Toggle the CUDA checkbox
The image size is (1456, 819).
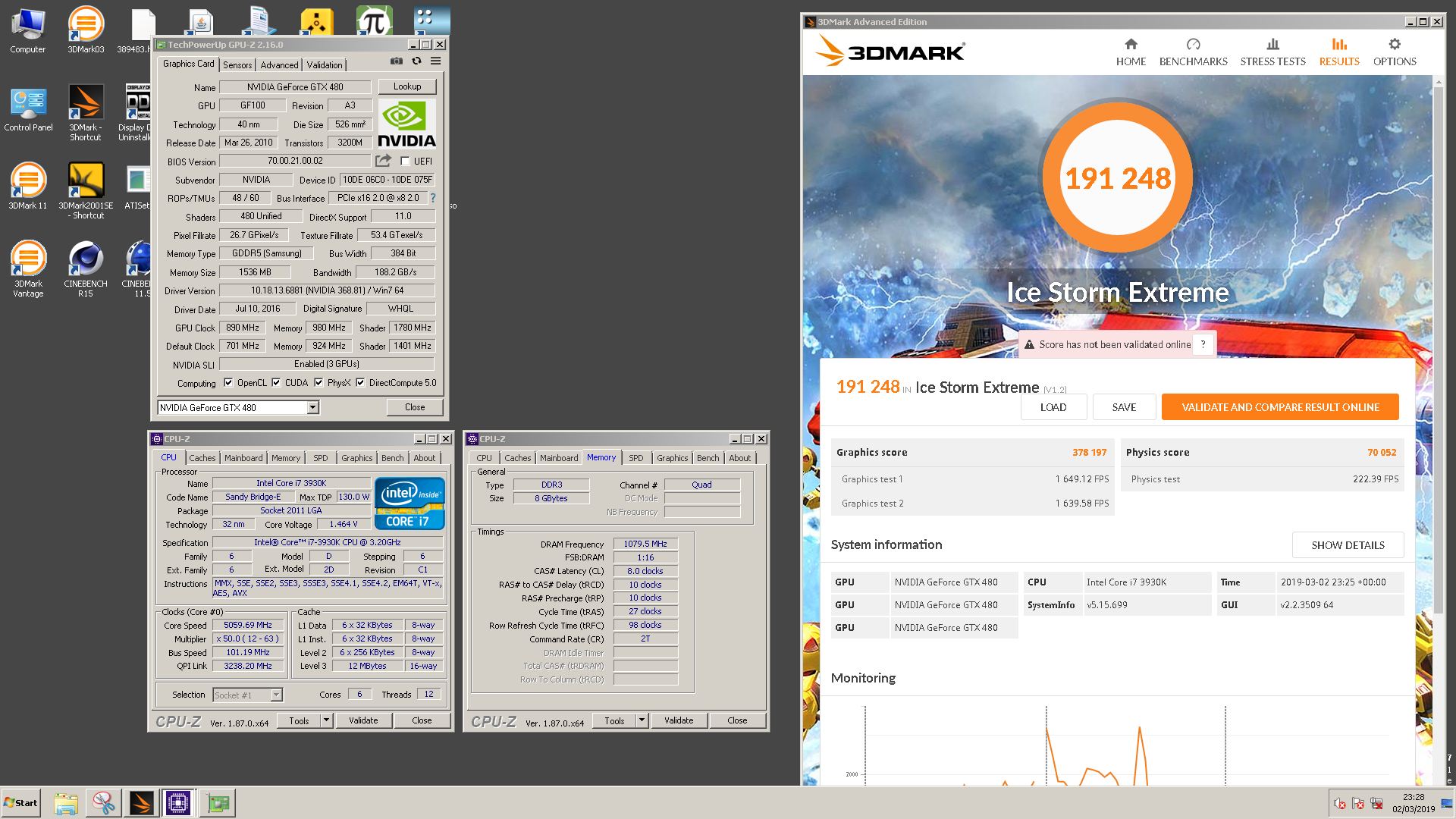click(276, 383)
